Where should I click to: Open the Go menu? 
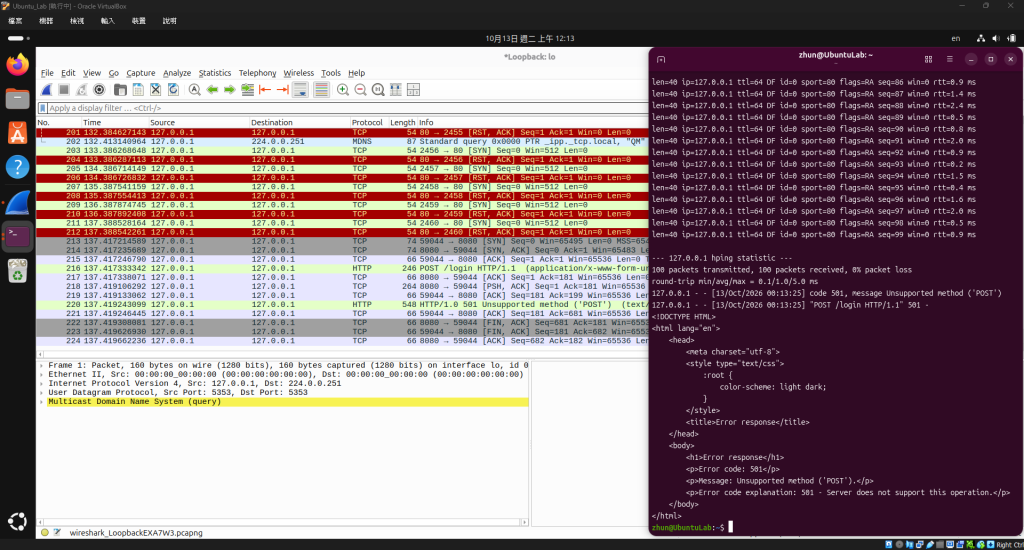114,73
